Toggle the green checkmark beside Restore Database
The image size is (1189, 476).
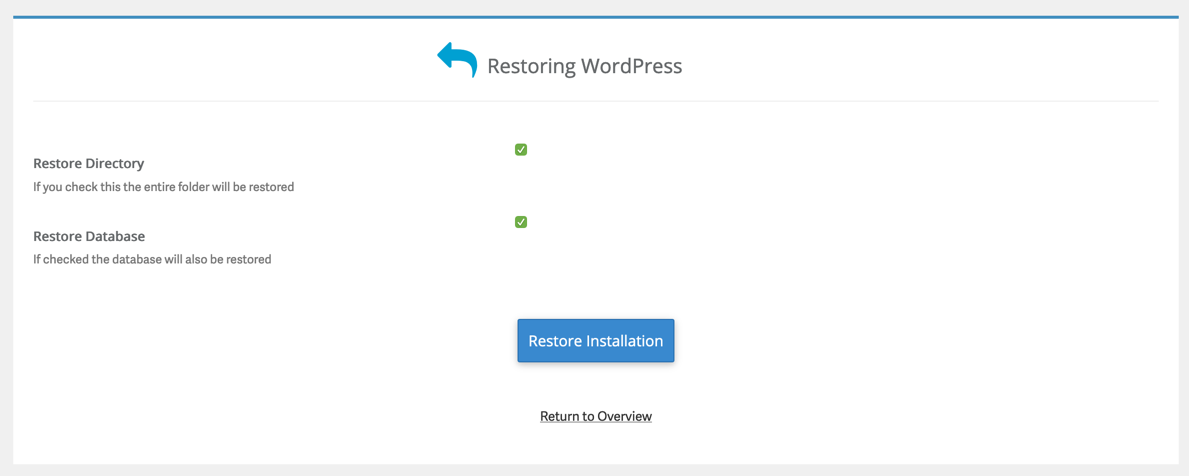tap(521, 222)
